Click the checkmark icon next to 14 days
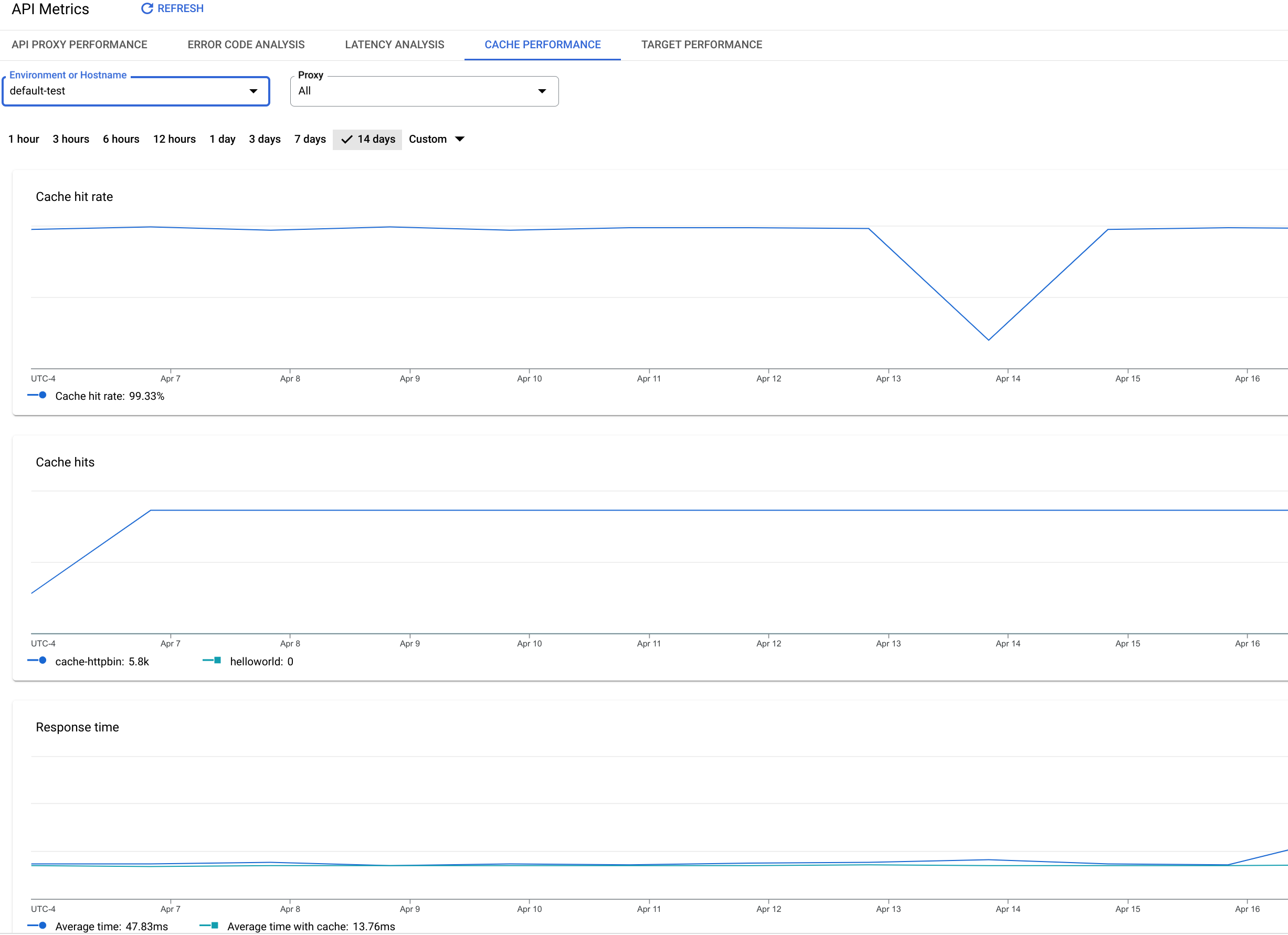The width and height of the screenshot is (1288, 935). [x=346, y=139]
